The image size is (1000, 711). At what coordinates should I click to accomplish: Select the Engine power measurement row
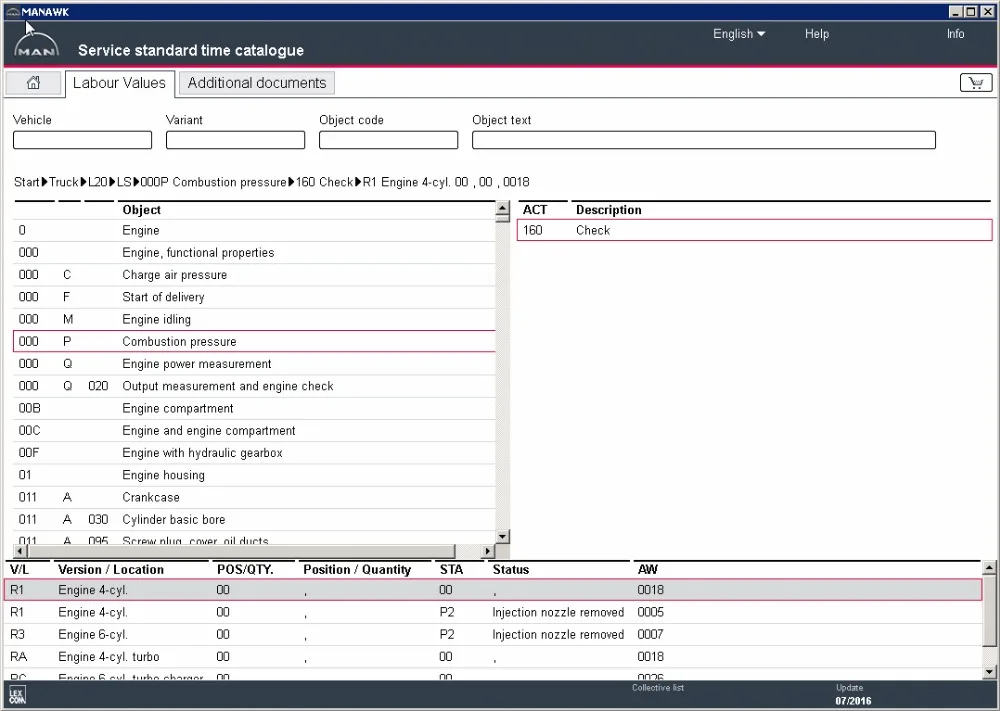254,364
